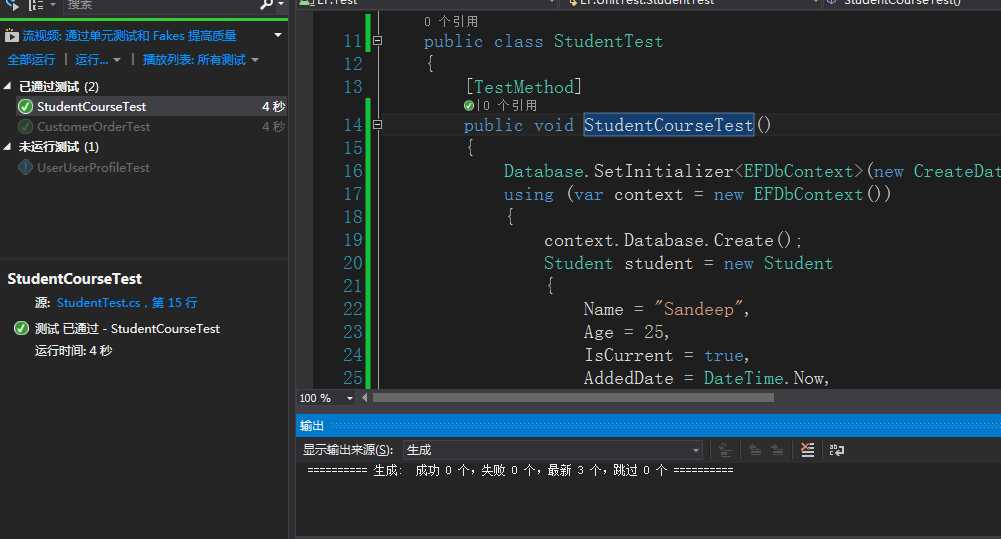Click context.Database.Create on line 19
This screenshot has width=1001, height=539.
point(658,240)
